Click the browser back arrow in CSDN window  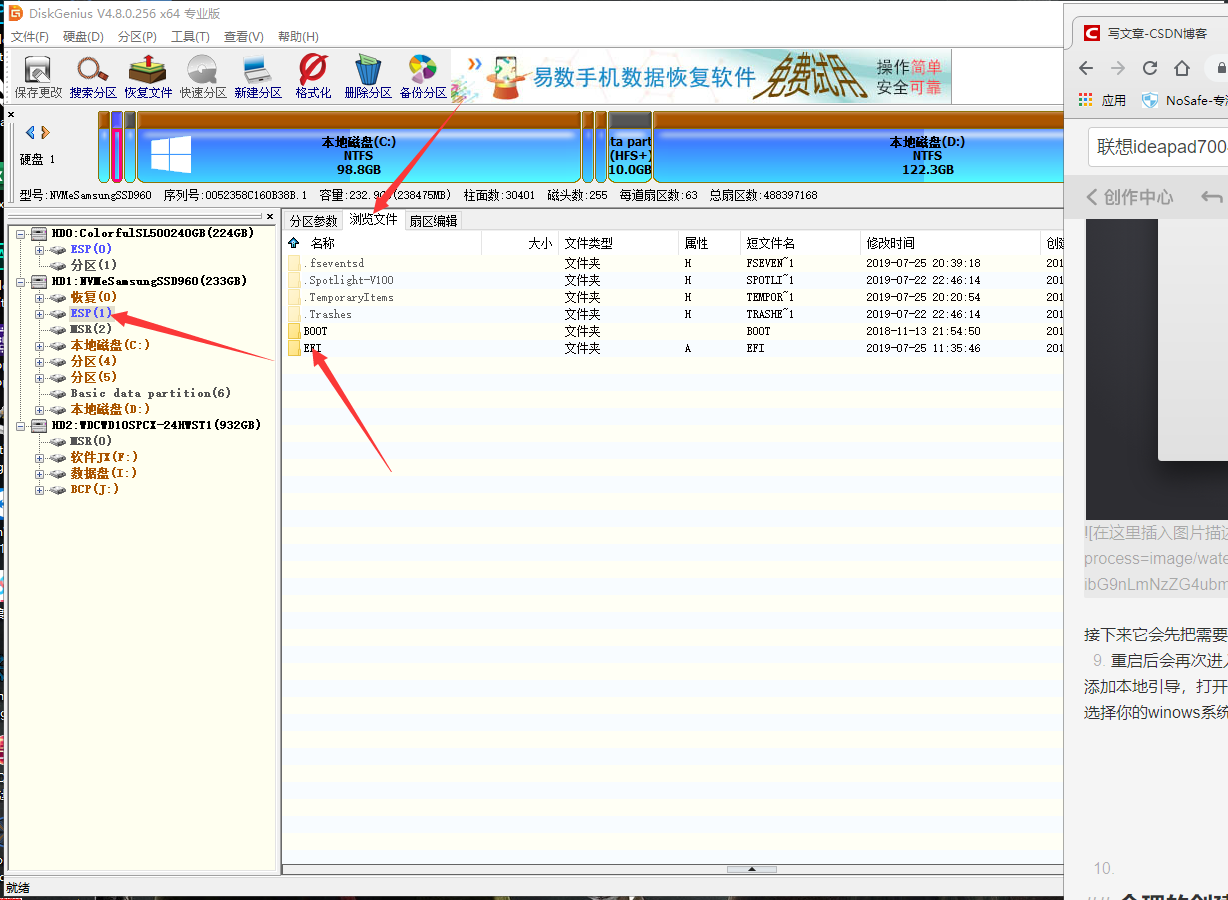point(1086,68)
